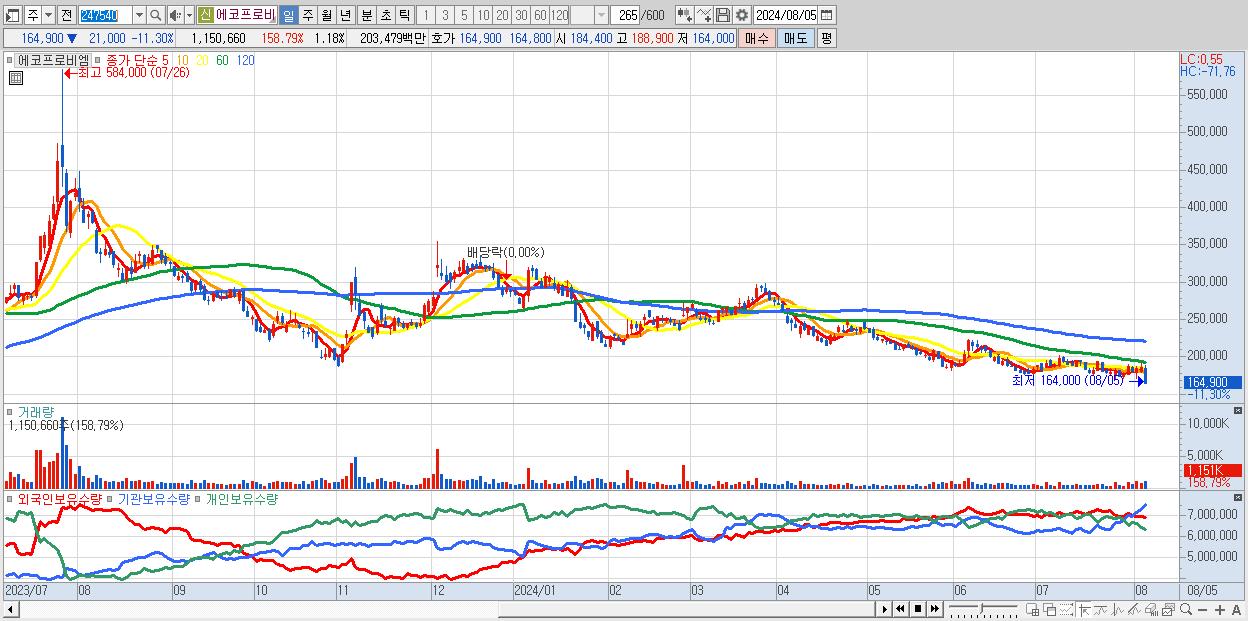Click the chart layout icon at toolbar start

point(12,15)
